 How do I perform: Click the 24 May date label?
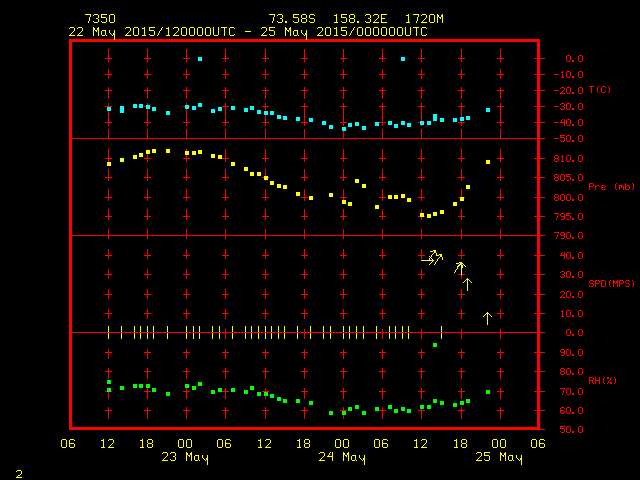(x=342, y=457)
